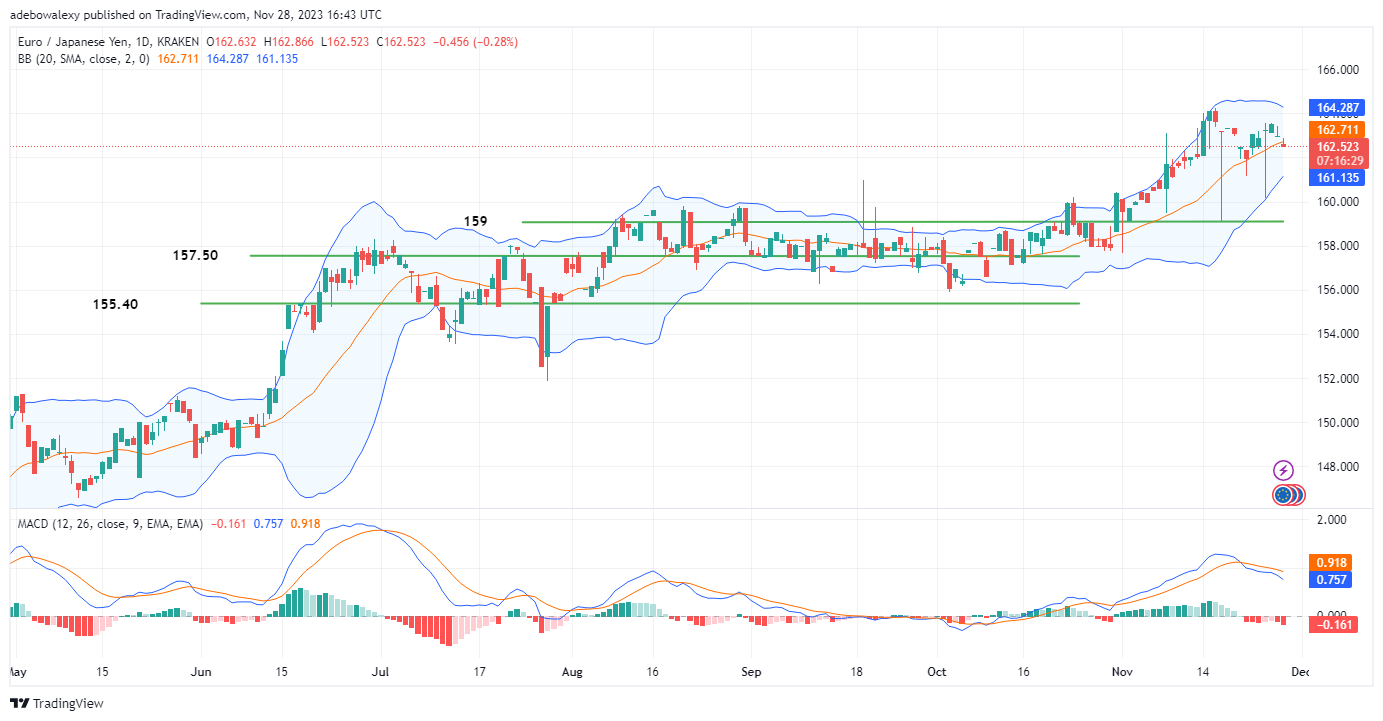Click the 17 date label on time axis

pyautogui.click(x=480, y=673)
